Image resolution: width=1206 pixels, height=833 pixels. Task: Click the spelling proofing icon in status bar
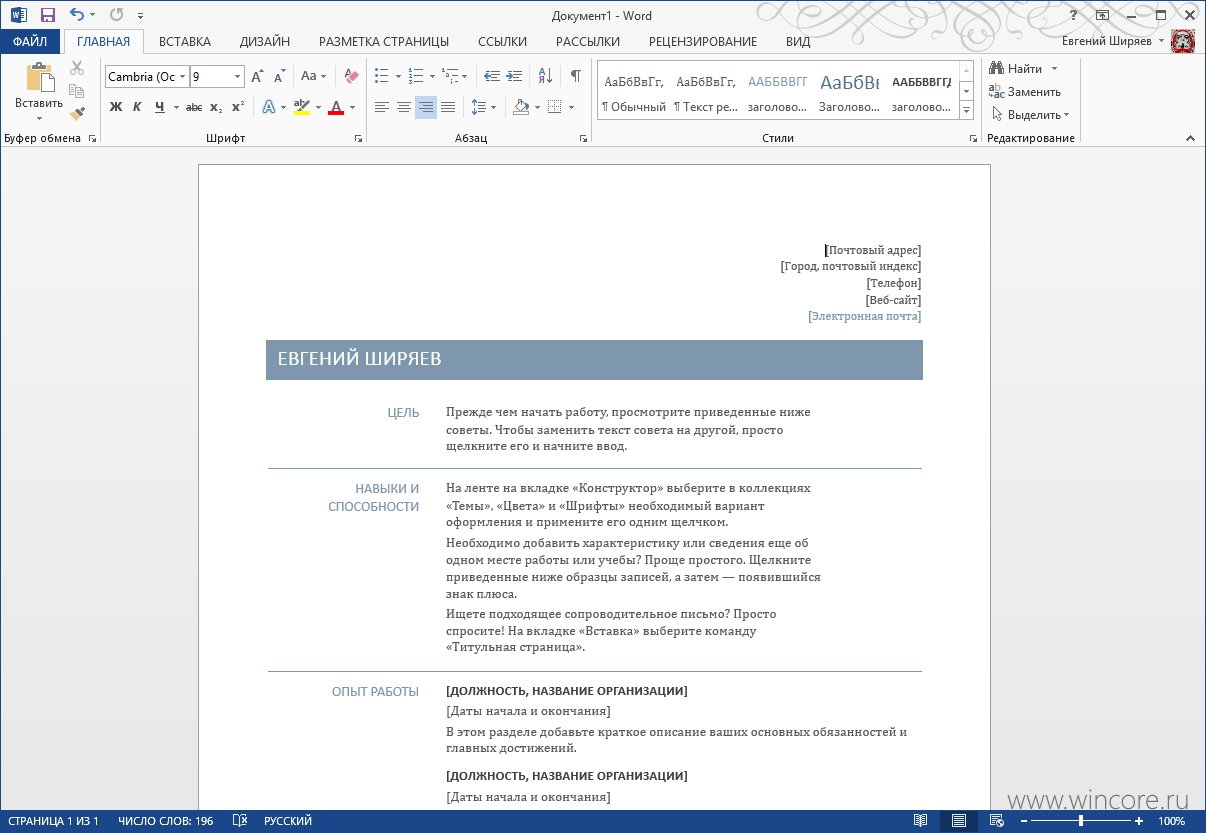[240, 821]
